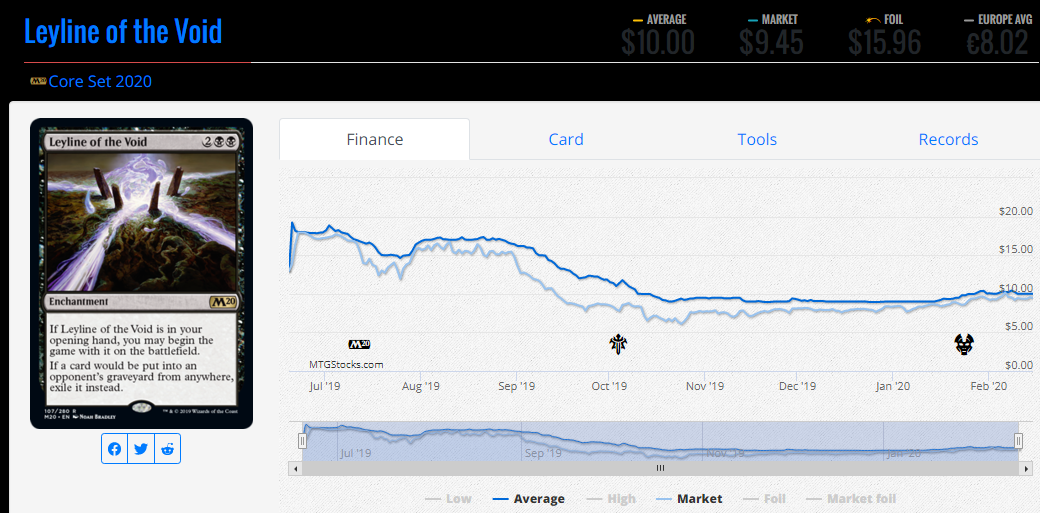Click the Oct '19 x-axis label
The height and width of the screenshot is (513, 1040).
(610, 386)
